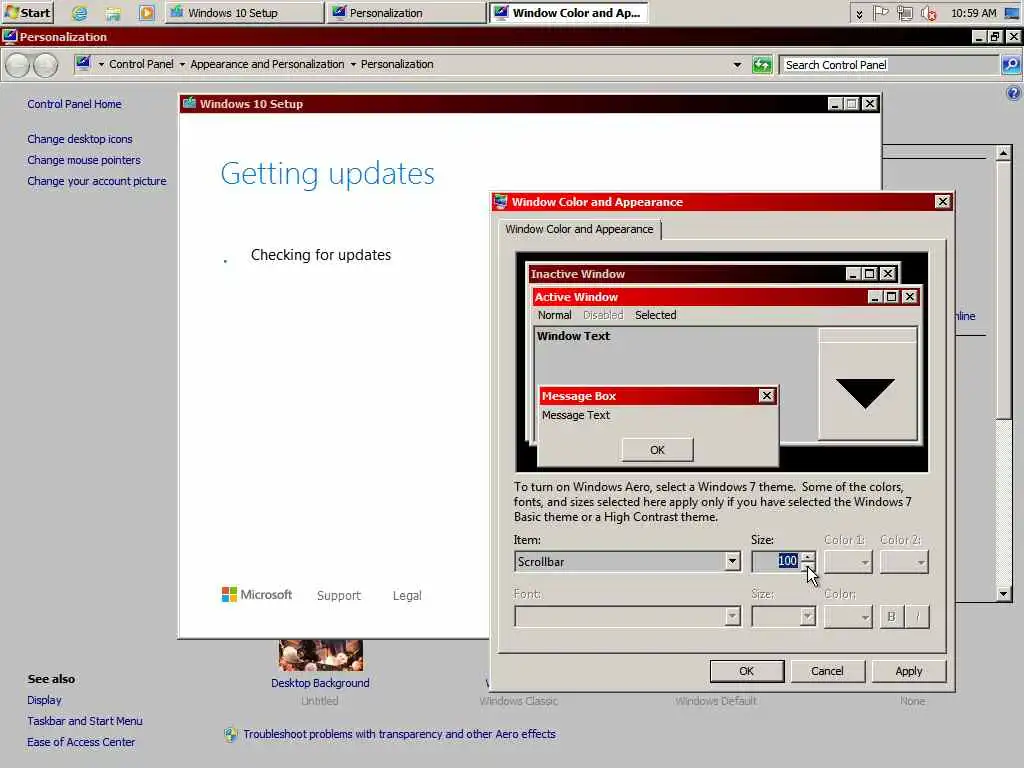1024x768 pixels.
Task: Click the volume tray icon
Action: pyautogui.click(x=928, y=13)
